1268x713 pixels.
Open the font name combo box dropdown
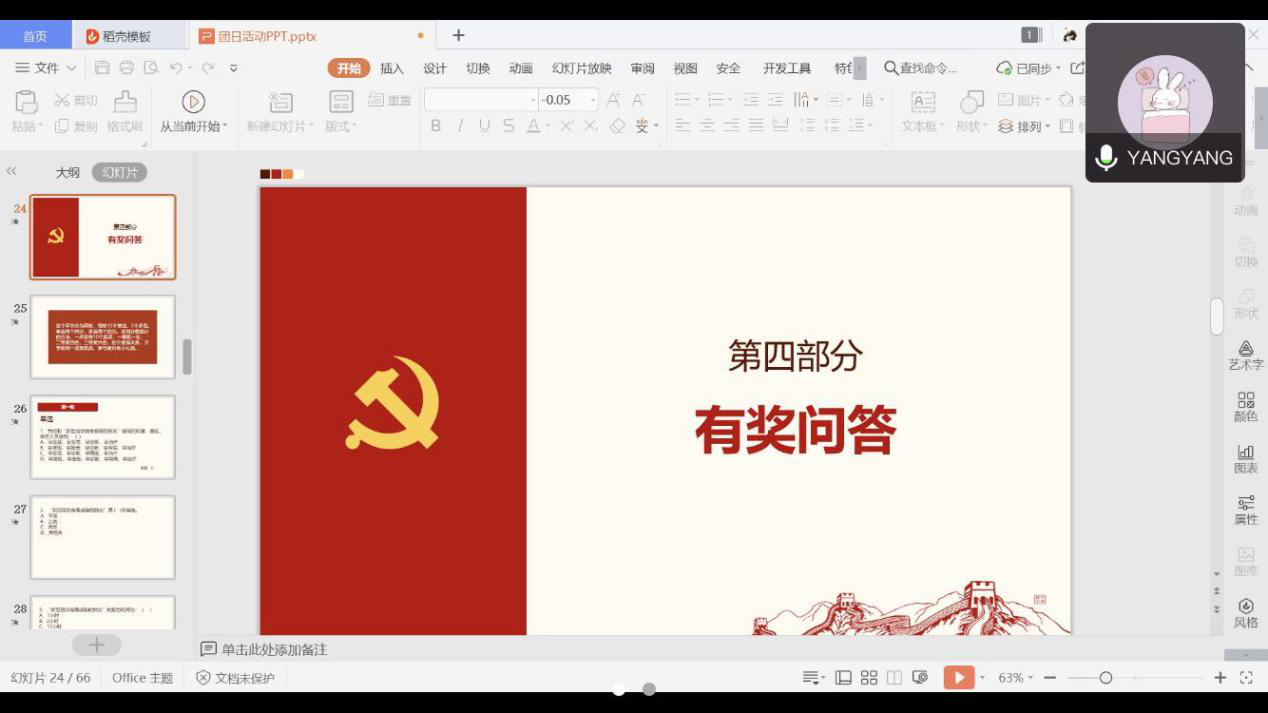tap(533, 100)
